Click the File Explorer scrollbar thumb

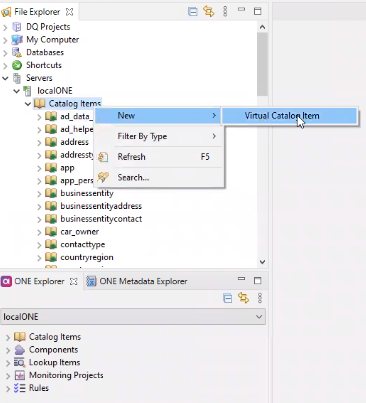coord(262,64)
